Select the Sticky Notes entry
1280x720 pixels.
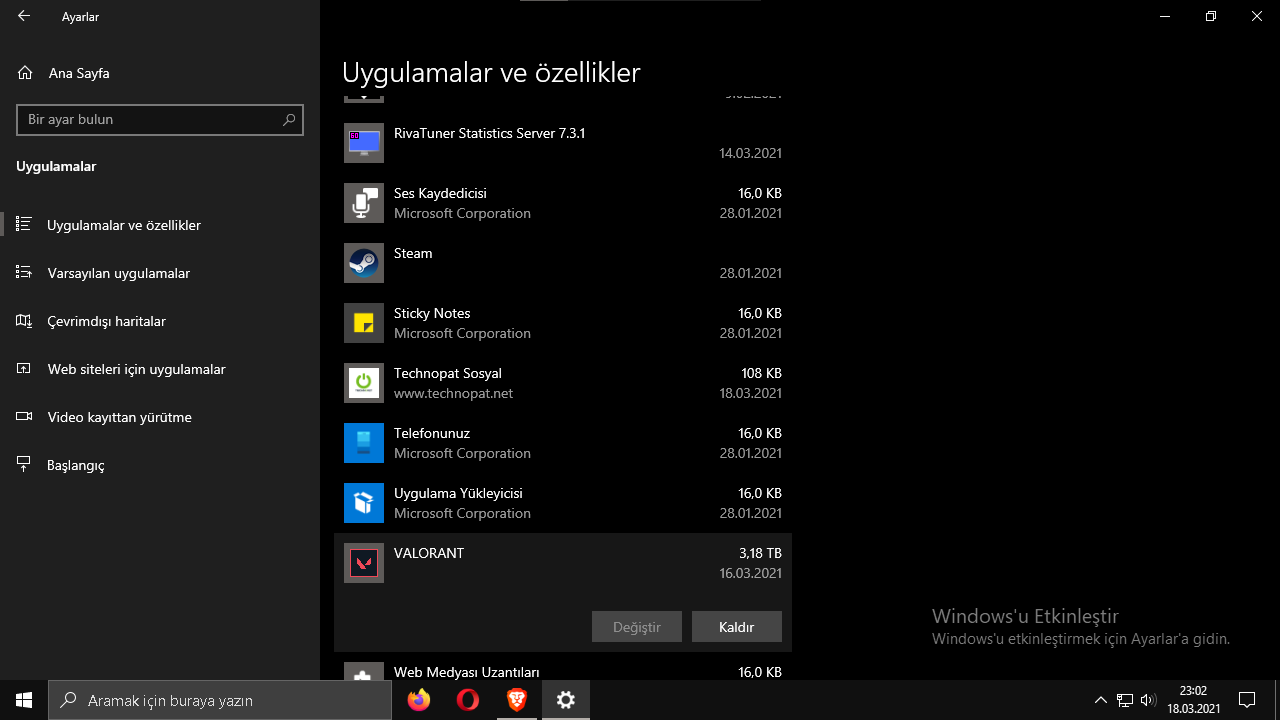tap(563, 323)
